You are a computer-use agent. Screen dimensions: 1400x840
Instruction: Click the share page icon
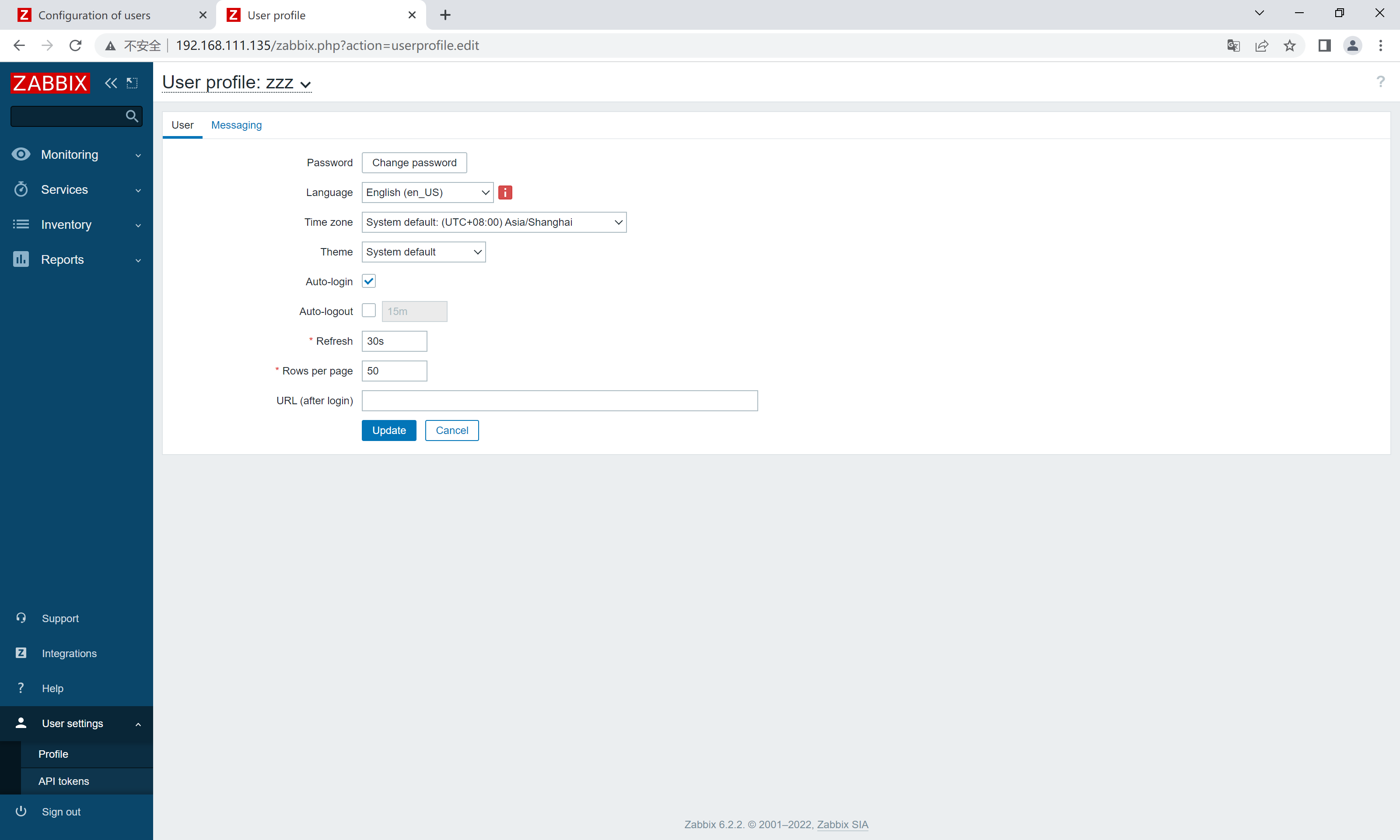[1261, 45]
